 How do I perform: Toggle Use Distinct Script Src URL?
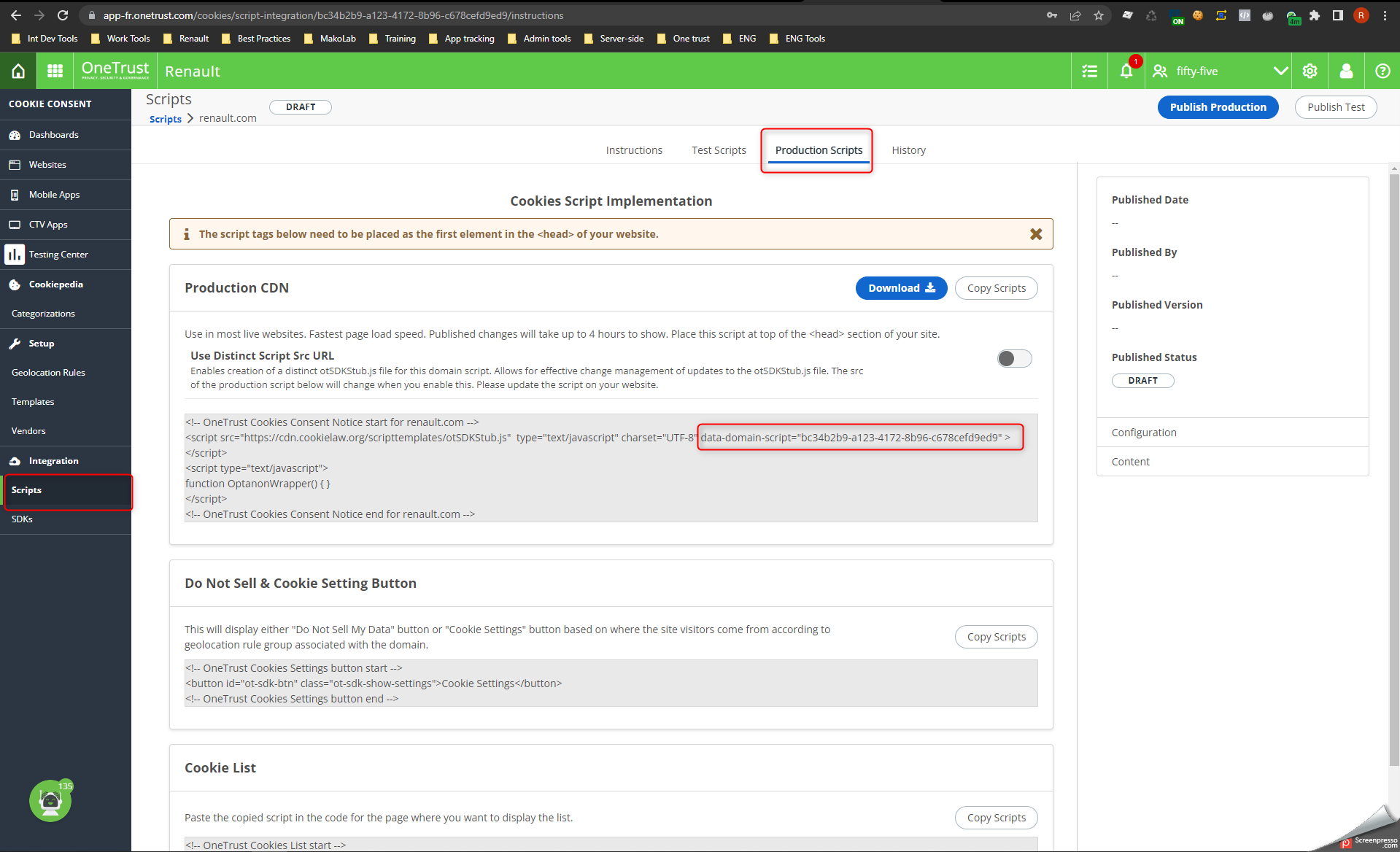pyautogui.click(x=1014, y=358)
